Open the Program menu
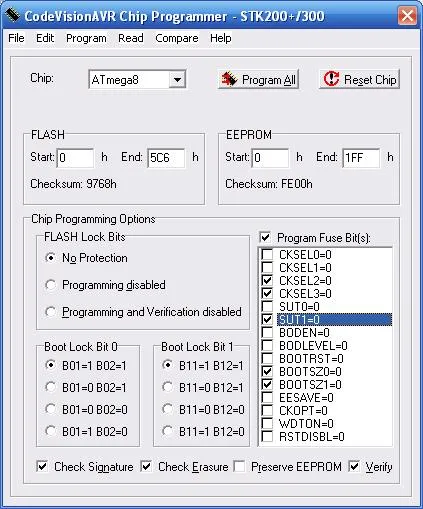This screenshot has height=509, width=423. (x=86, y=38)
